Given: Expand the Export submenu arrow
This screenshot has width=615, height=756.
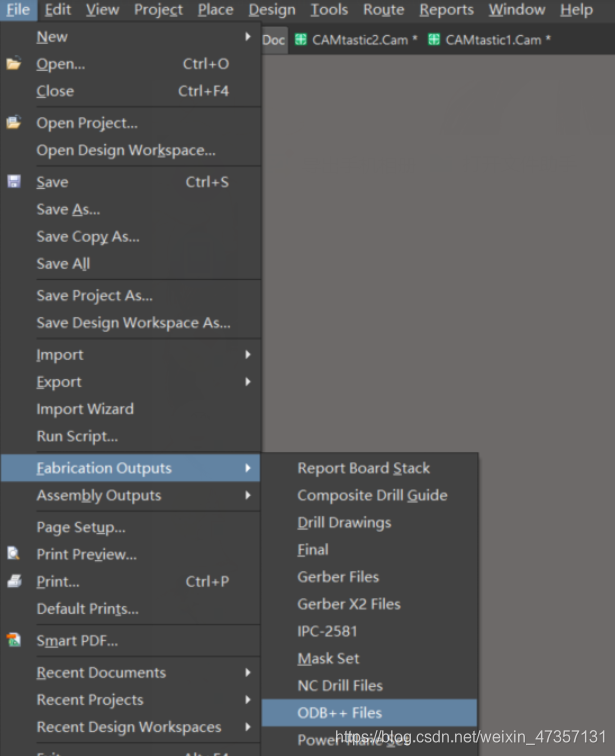Looking at the screenshot, I should [x=248, y=381].
